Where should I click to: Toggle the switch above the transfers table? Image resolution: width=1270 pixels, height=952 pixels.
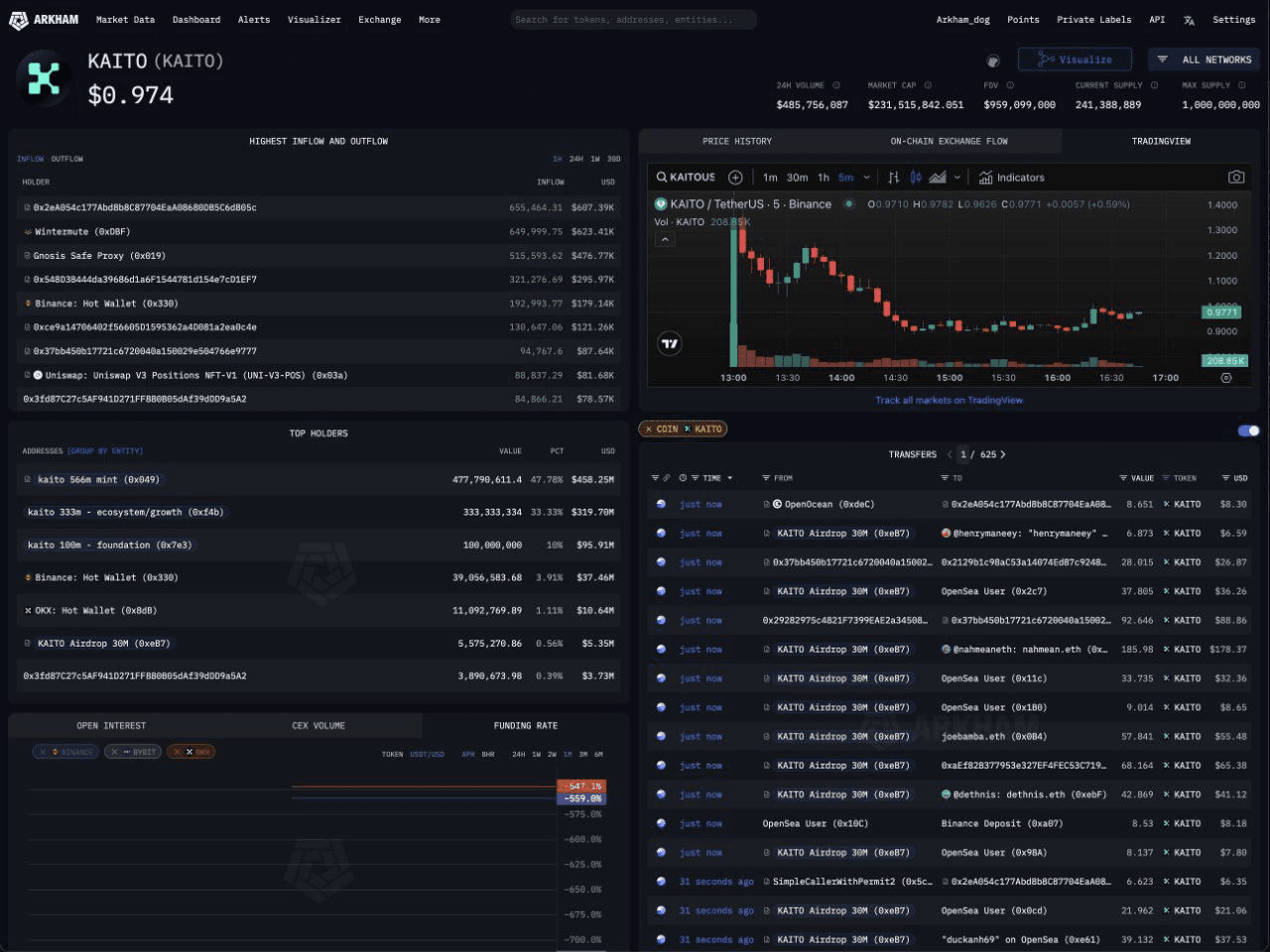[x=1249, y=430]
